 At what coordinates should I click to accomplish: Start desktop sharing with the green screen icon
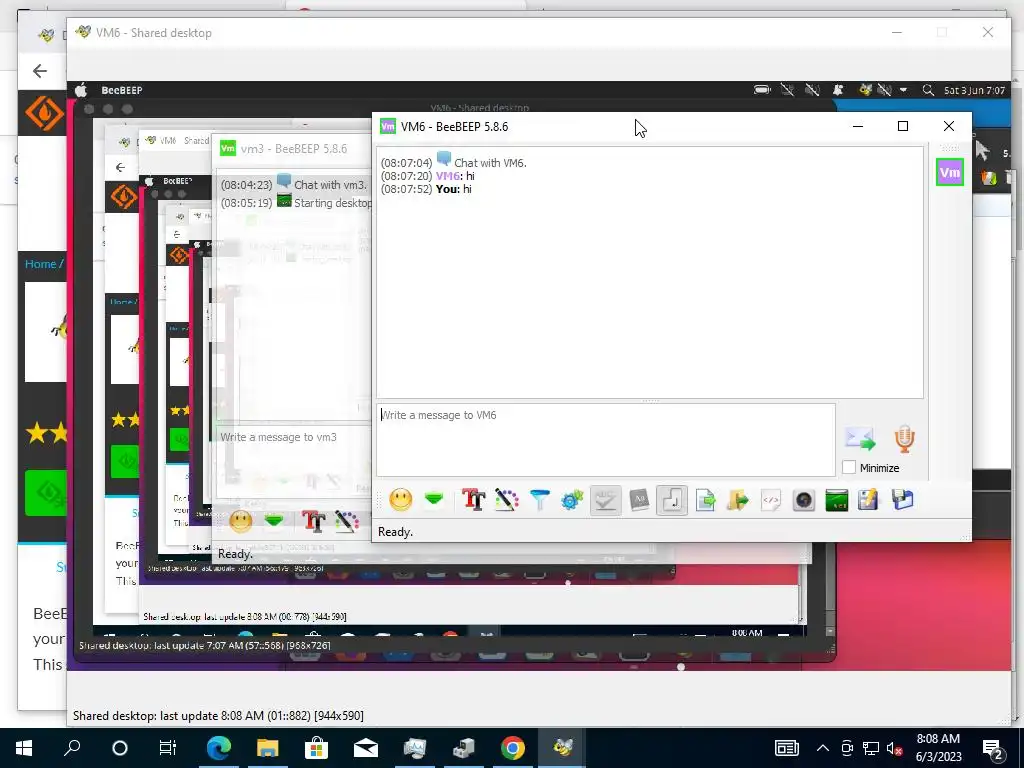click(x=837, y=500)
